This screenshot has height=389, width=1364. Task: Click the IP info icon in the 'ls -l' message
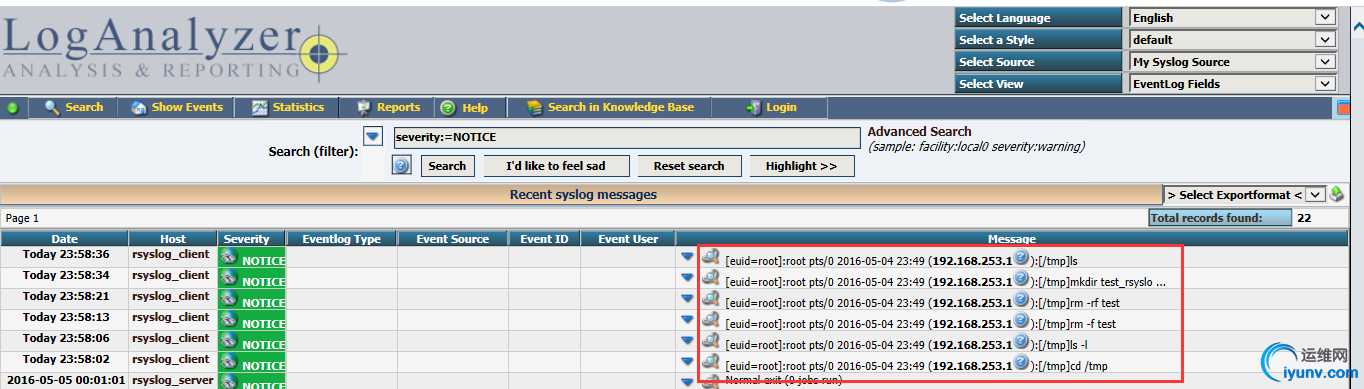point(1021,341)
